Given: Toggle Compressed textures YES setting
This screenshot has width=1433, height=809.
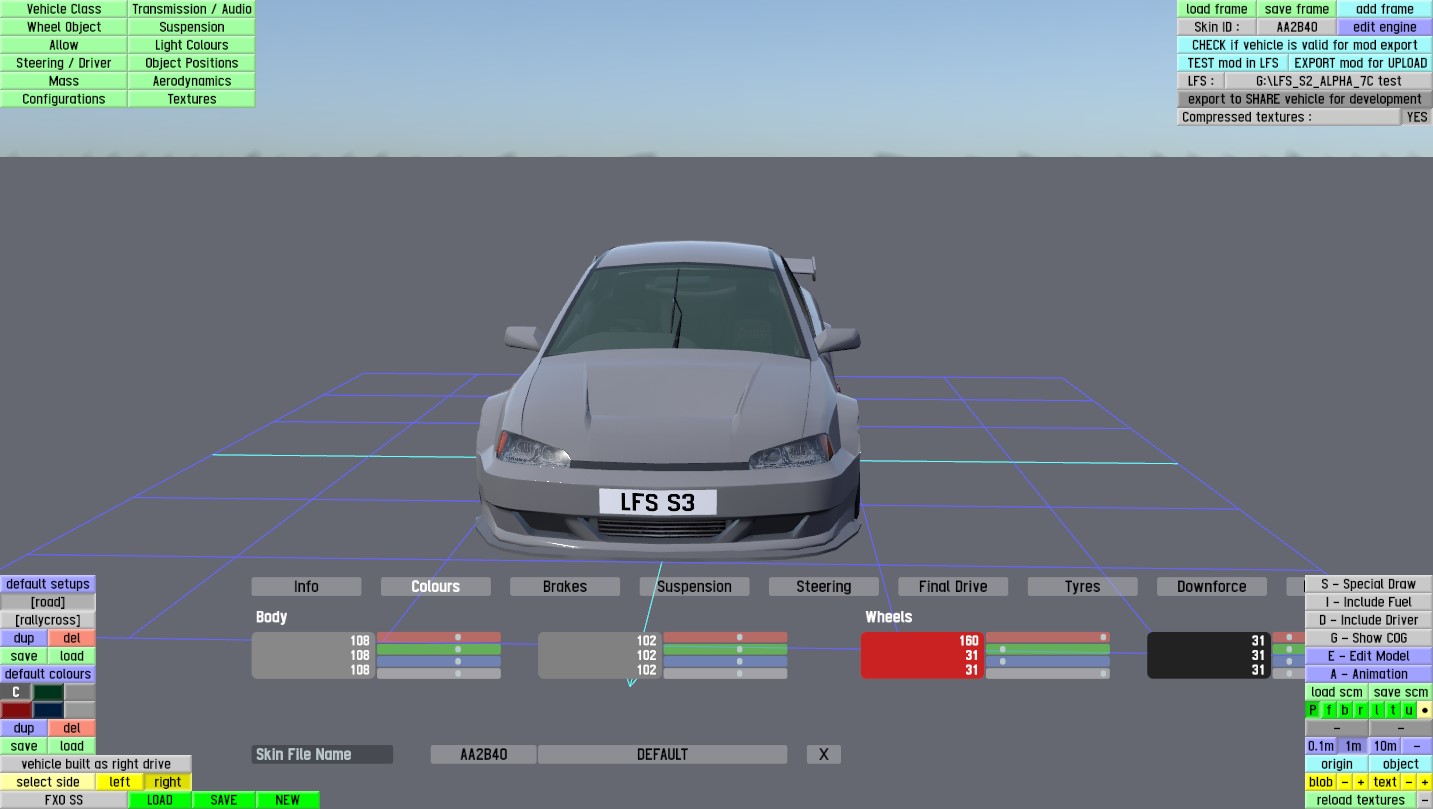Looking at the screenshot, I should (1417, 117).
